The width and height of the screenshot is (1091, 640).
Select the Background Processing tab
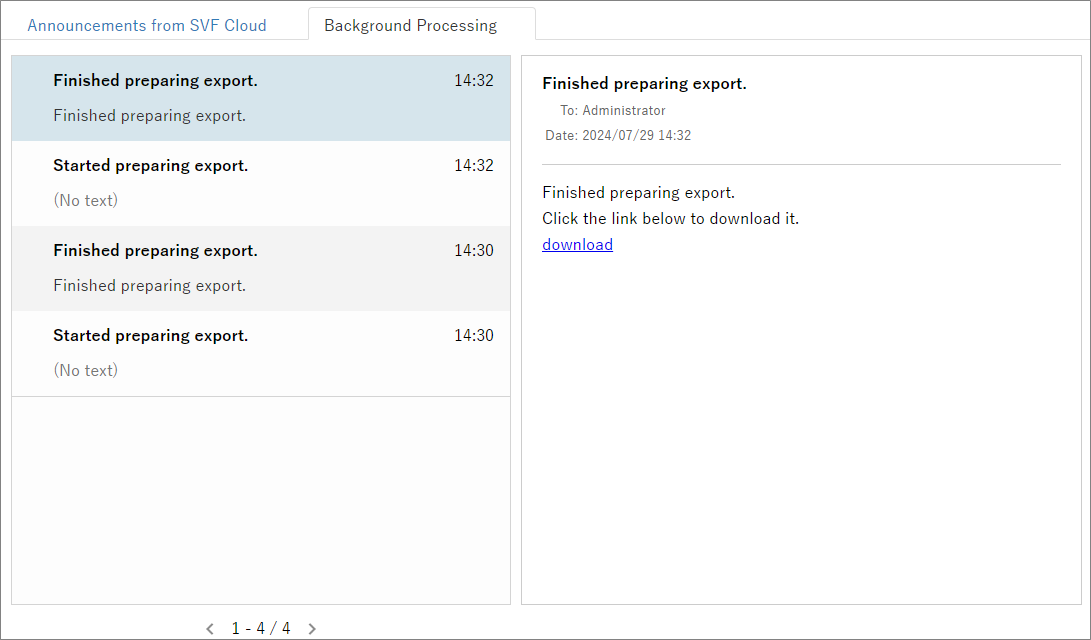pos(410,25)
